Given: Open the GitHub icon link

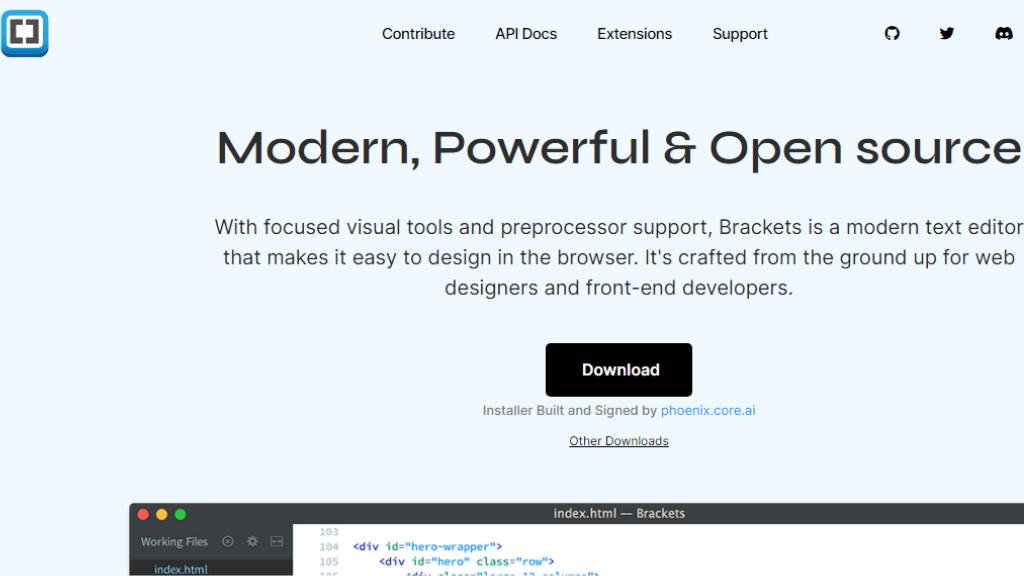Looking at the screenshot, I should coord(892,33).
